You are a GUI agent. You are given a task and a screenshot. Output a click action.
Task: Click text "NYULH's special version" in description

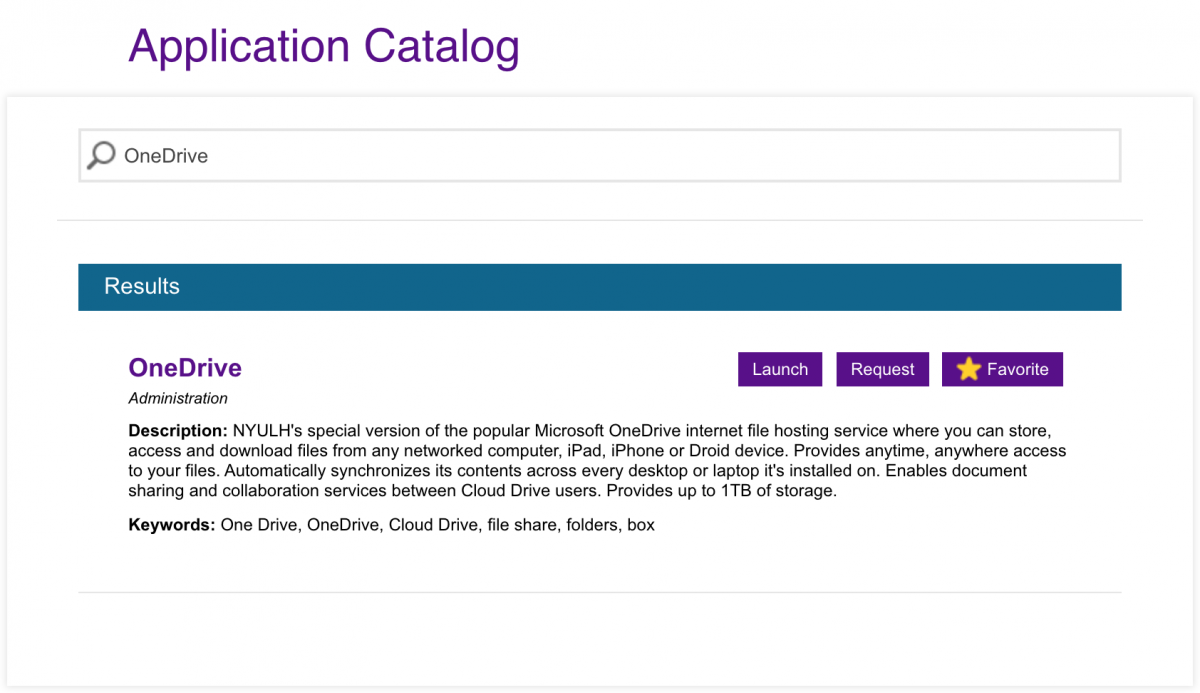[325, 431]
